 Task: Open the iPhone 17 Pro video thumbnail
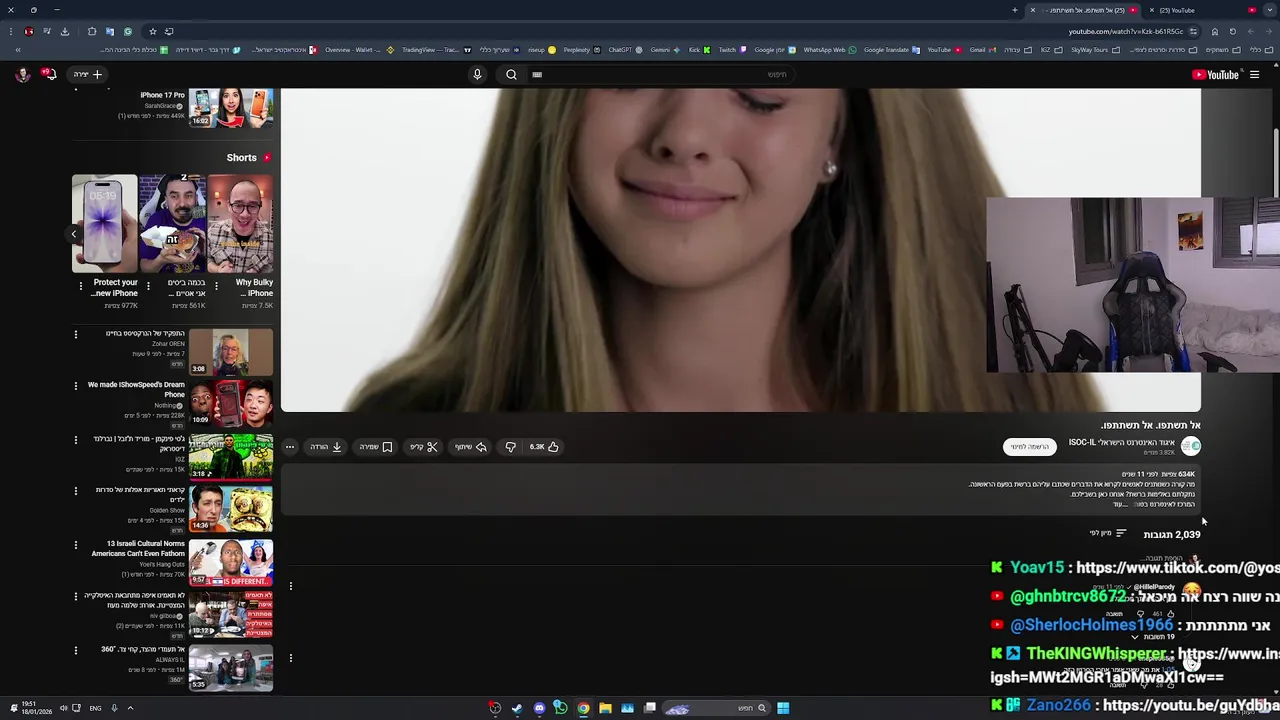point(231,108)
